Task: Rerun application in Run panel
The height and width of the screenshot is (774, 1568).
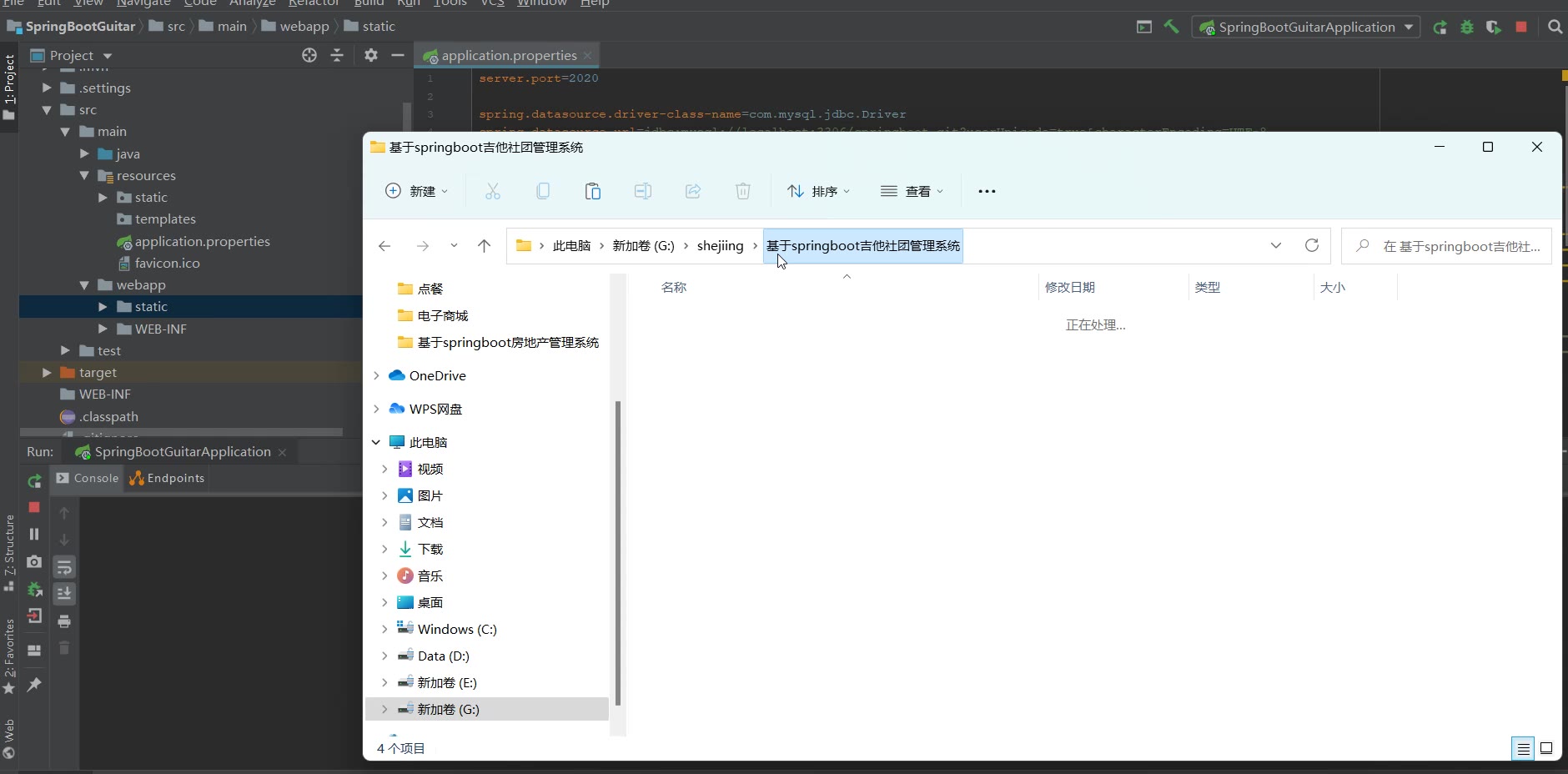Action: coord(34,481)
